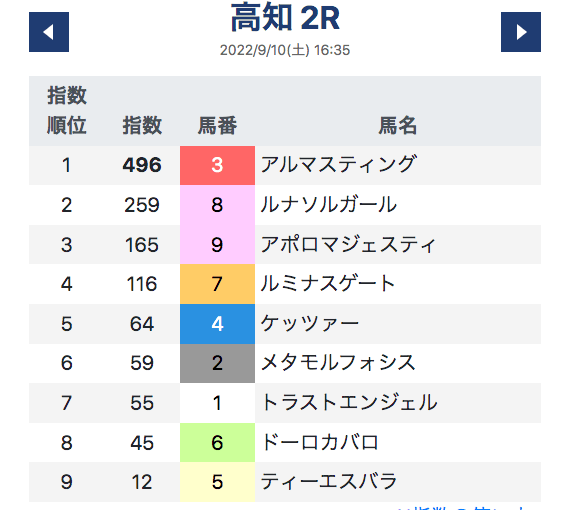Click the 高知 2R race title
This screenshot has height=510, width=569.
pyautogui.click(x=285, y=17)
